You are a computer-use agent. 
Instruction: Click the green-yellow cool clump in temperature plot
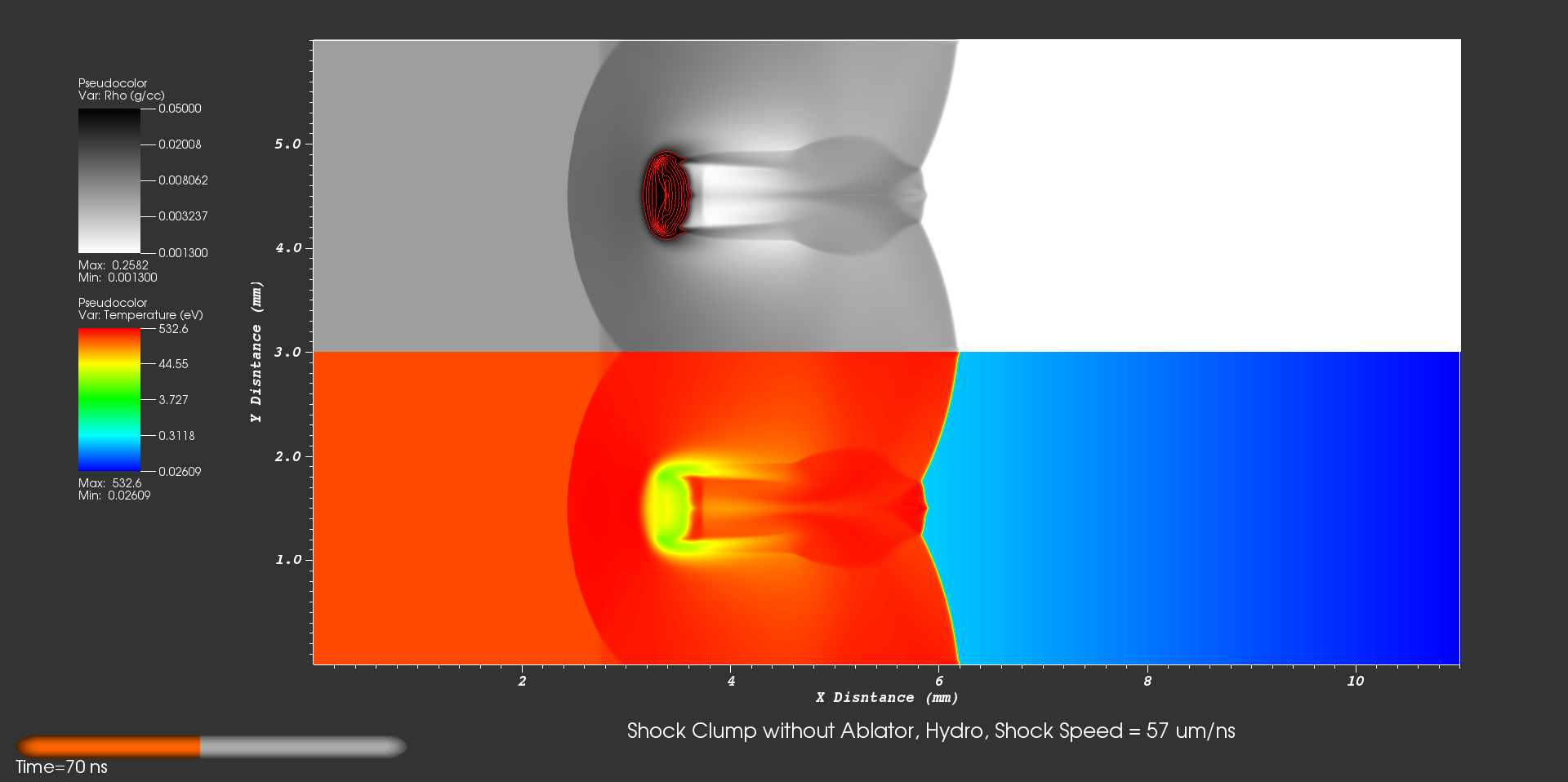coord(670,508)
